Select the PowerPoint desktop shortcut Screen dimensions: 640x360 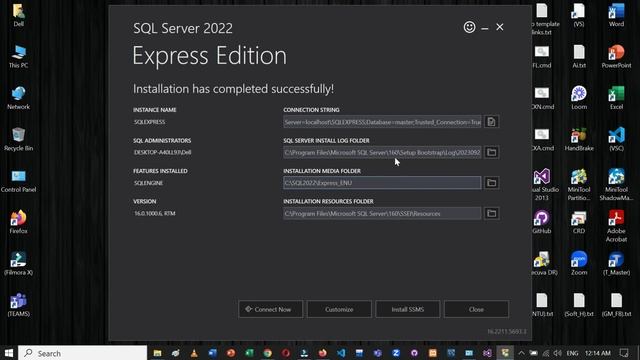(x=616, y=57)
